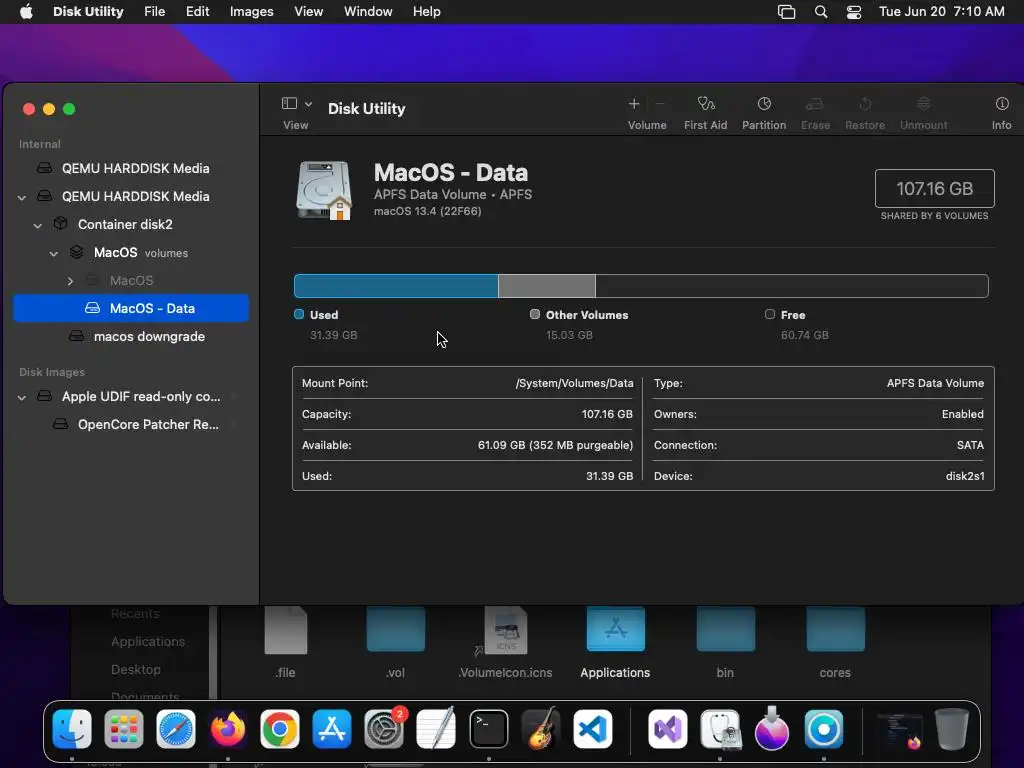Add a volume with the plus icon
This screenshot has width=1024, height=768.
633,104
